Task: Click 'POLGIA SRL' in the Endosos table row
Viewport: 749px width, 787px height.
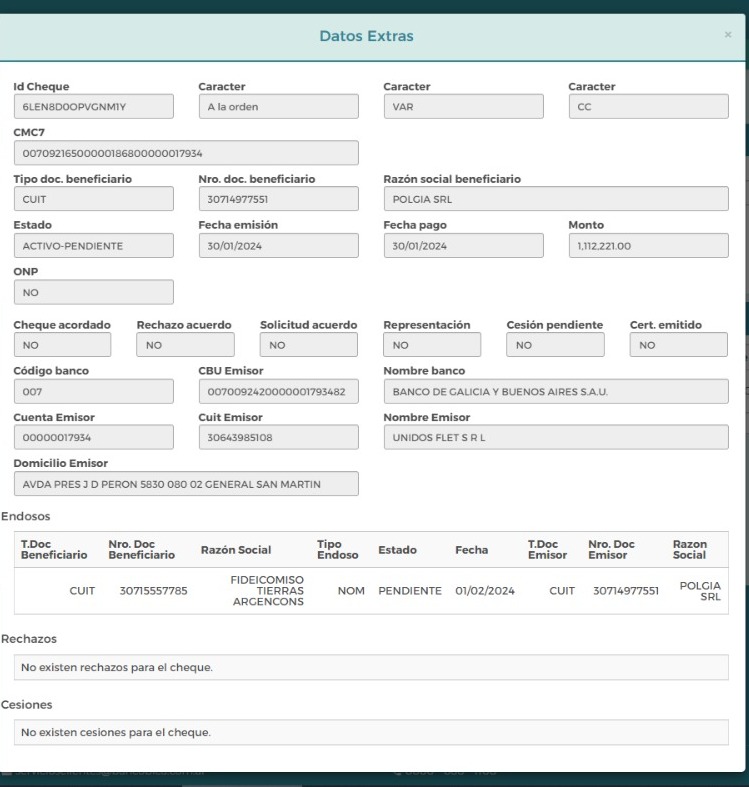Action: pyautogui.click(x=700, y=591)
